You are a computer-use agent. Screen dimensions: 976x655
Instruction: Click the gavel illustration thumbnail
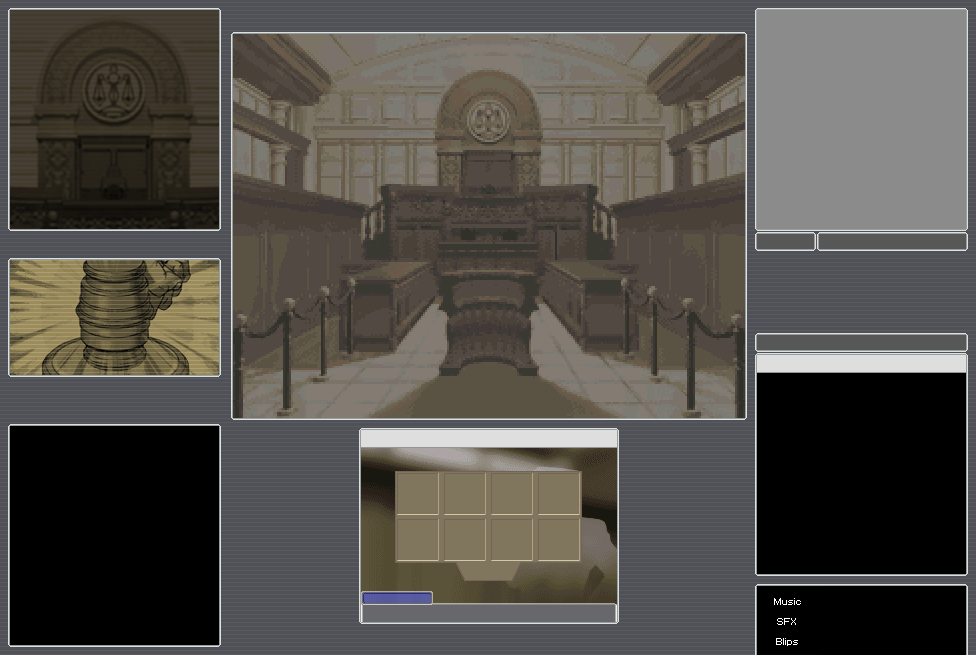click(x=115, y=317)
